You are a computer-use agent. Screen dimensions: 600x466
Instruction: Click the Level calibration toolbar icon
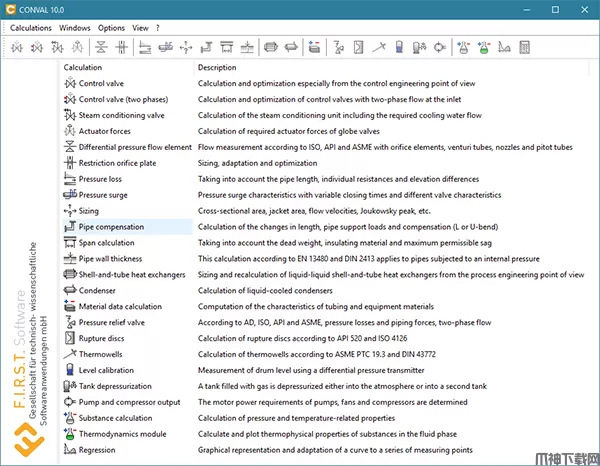coord(399,47)
